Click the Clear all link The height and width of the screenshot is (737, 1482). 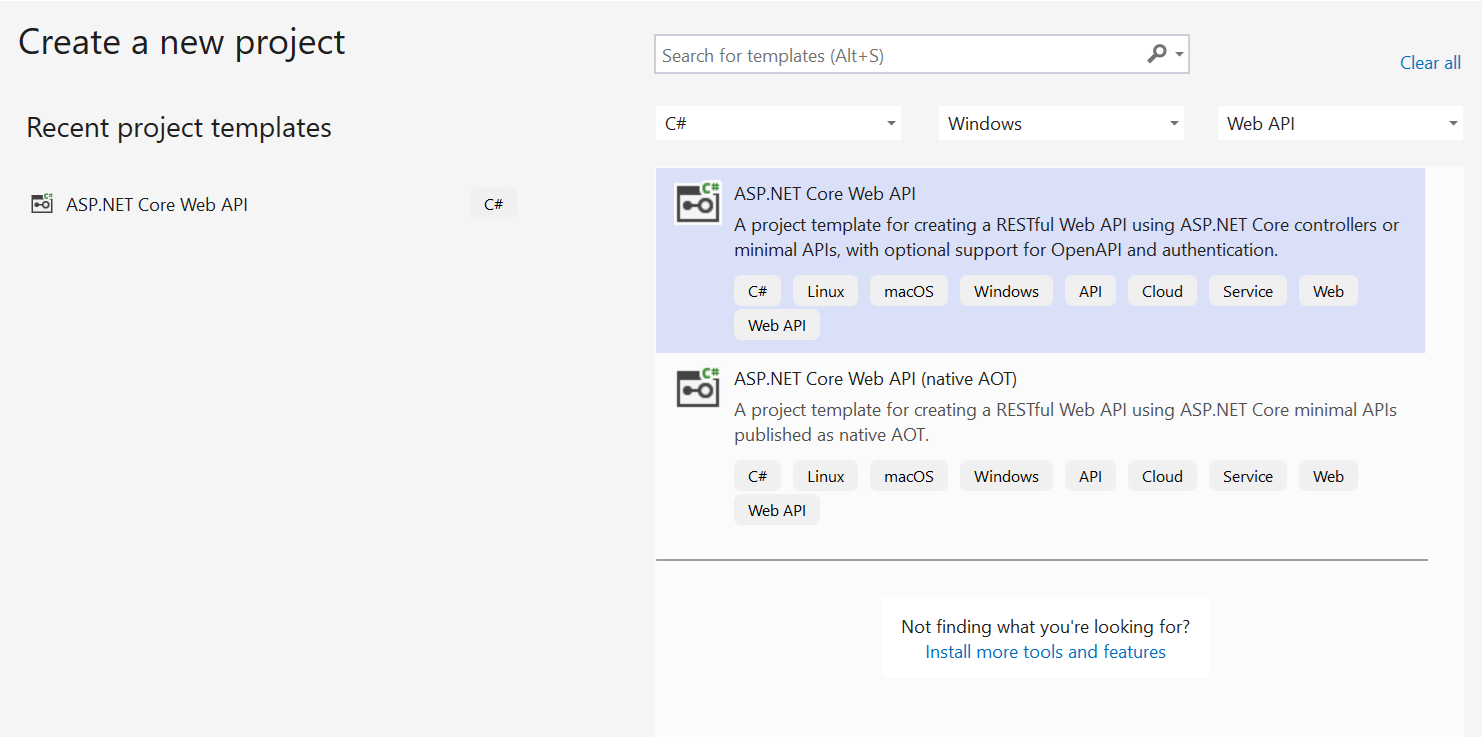click(x=1430, y=62)
